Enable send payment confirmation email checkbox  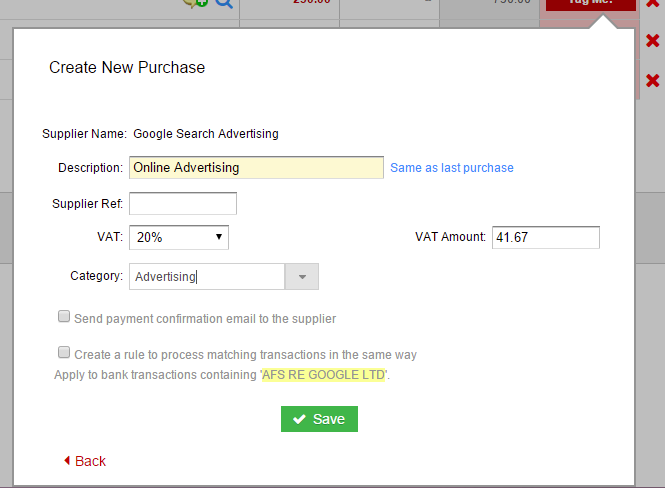pyautogui.click(x=64, y=317)
